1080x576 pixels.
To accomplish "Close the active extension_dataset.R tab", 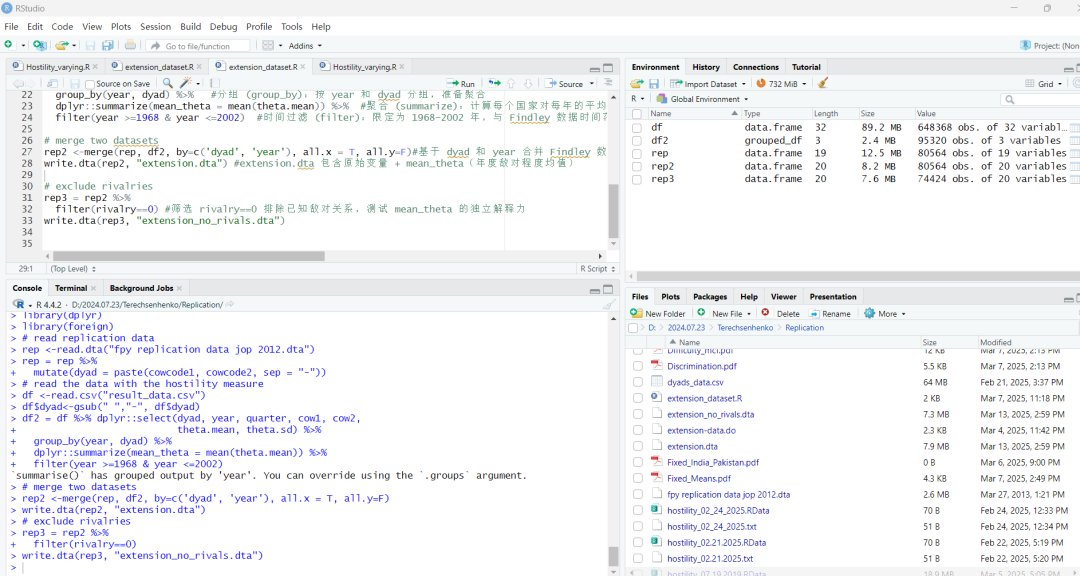I will tap(304, 67).
